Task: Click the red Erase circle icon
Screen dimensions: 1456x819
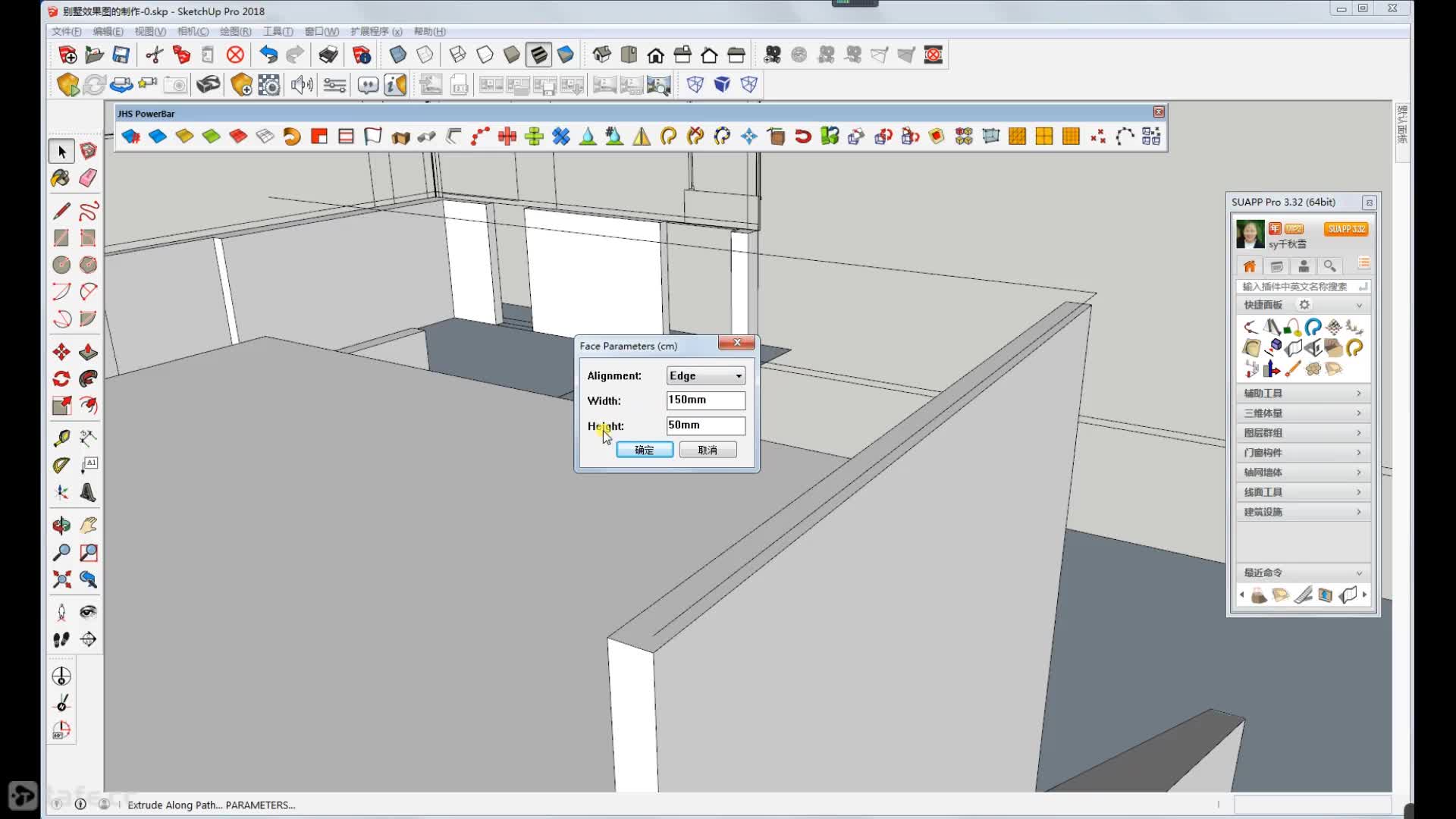Action: pos(236,55)
